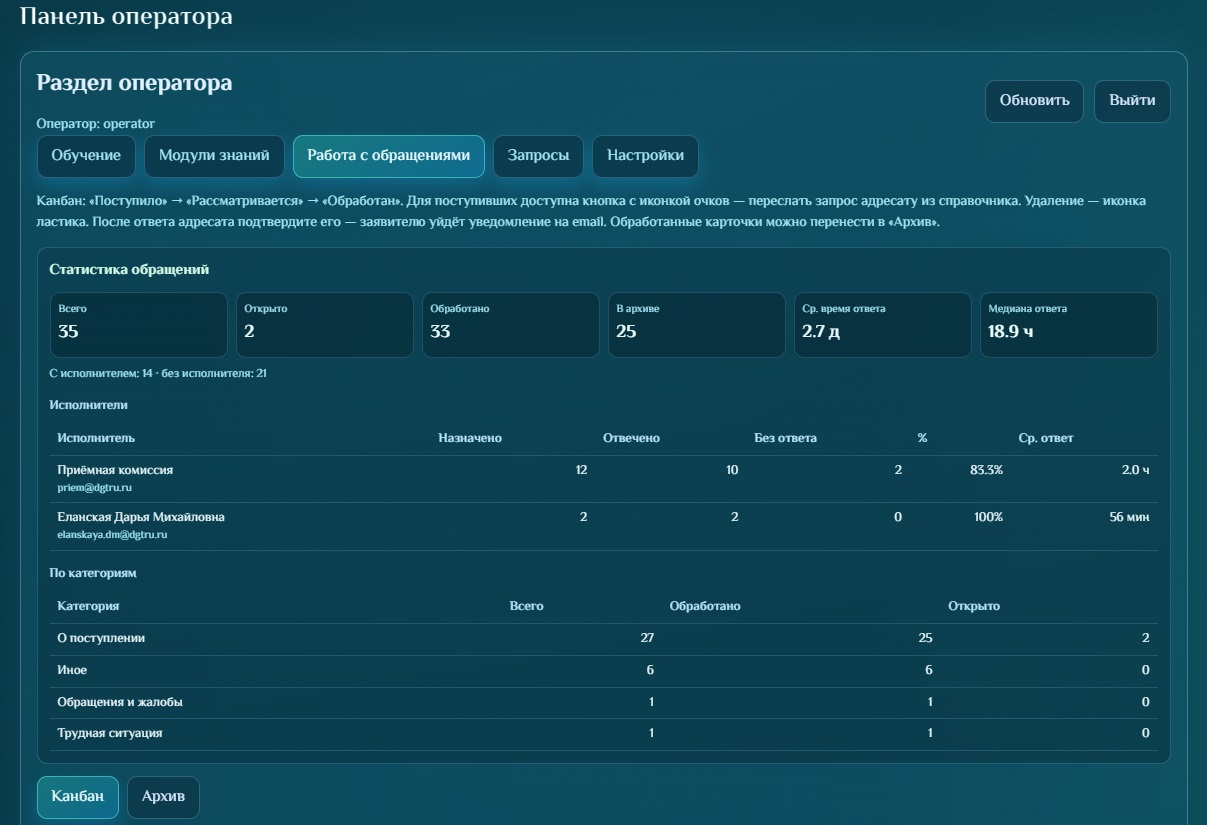Image resolution: width=1207 pixels, height=825 pixels.
Task: Click the Обращения и жалобы category label
Action: tap(120, 702)
